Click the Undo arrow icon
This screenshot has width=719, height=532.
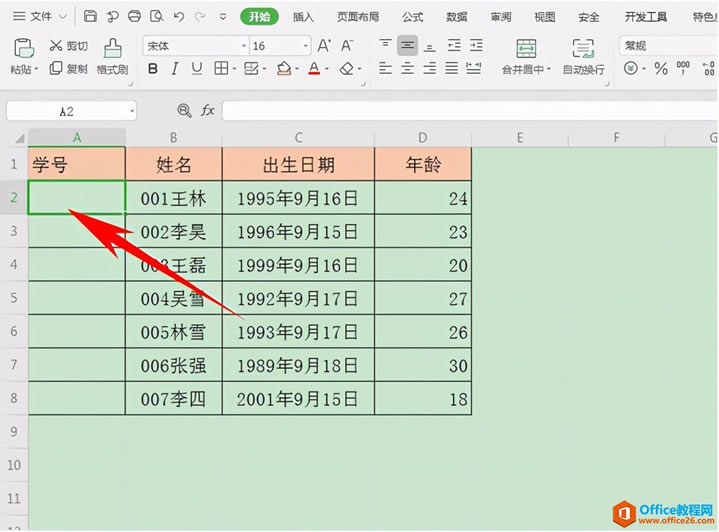(179, 17)
